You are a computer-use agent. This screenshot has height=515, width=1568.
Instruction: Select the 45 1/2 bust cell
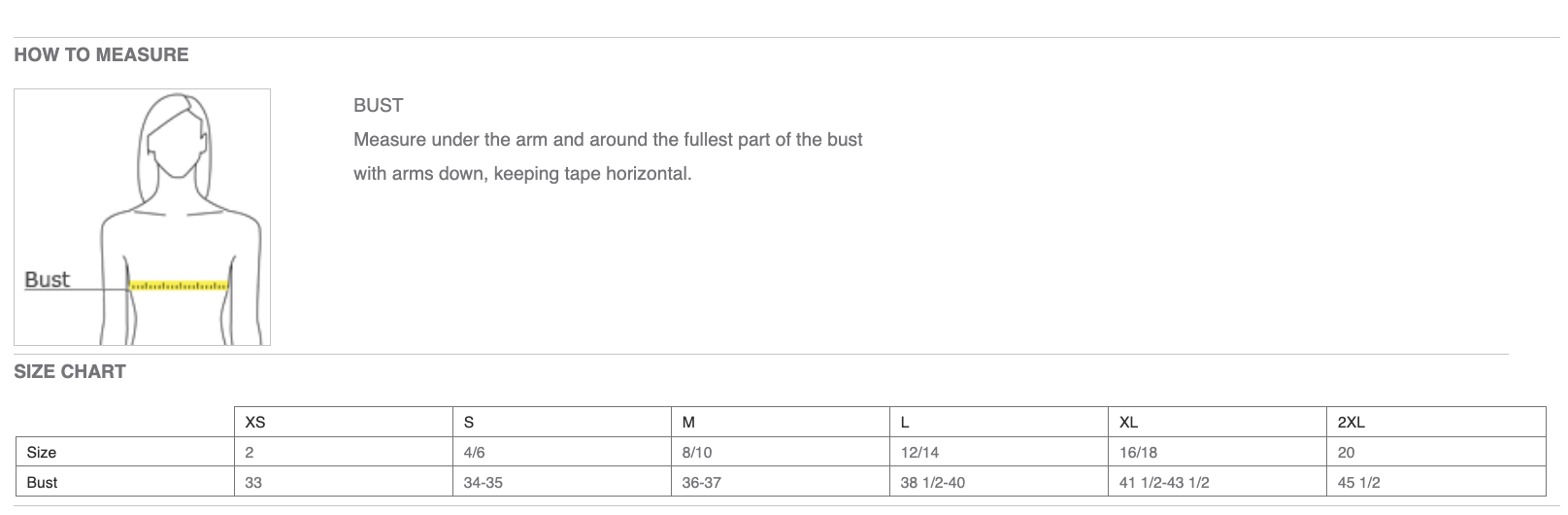(x=1358, y=483)
